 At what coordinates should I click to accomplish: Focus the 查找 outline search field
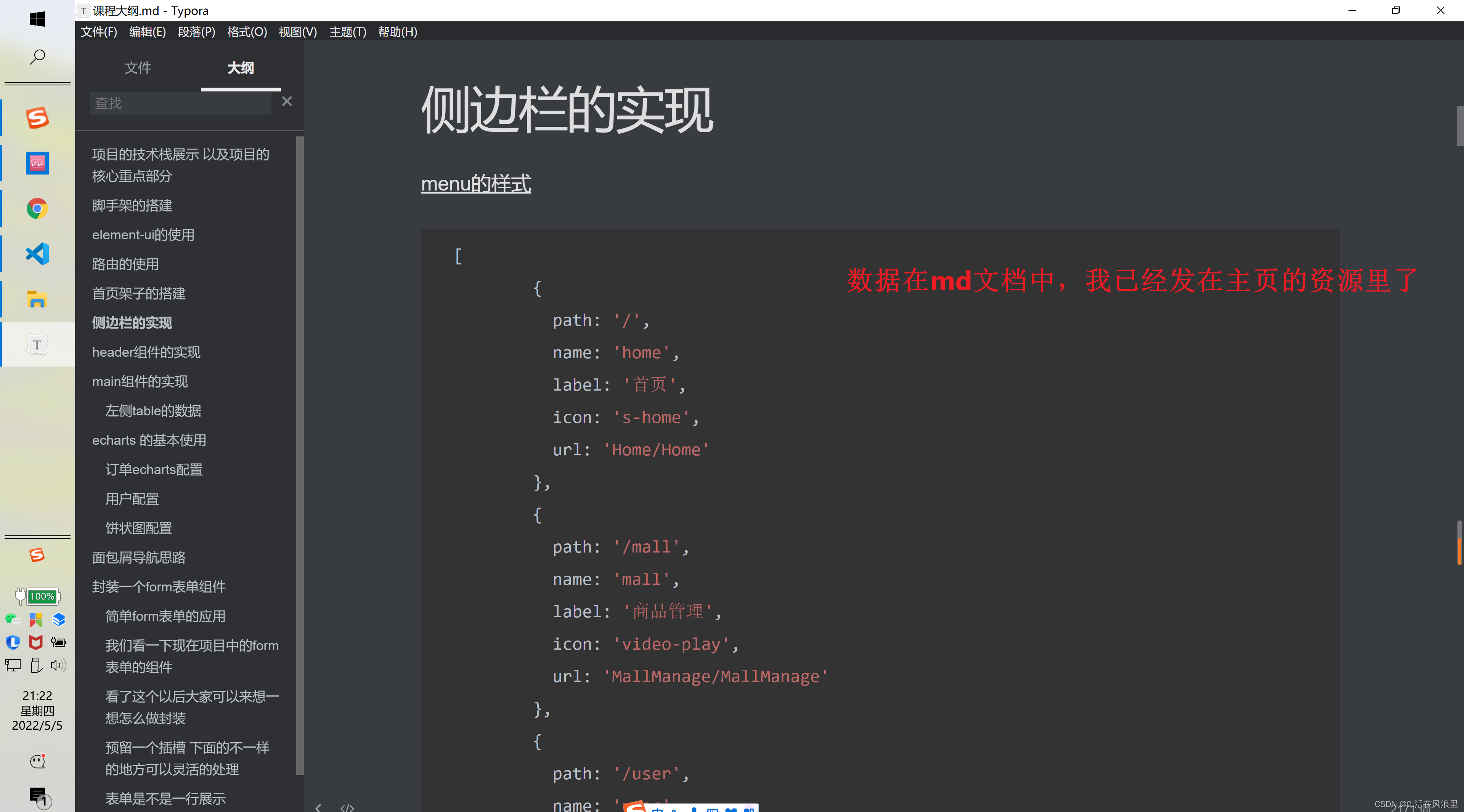(181, 103)
